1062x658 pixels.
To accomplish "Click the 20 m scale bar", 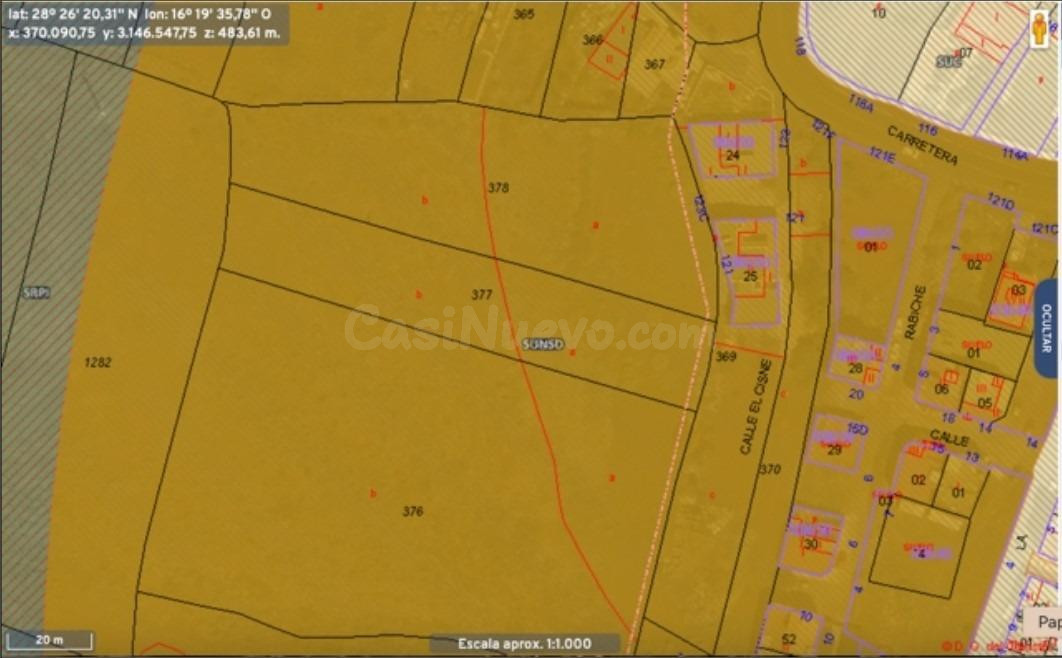I will tap(49, 640).
